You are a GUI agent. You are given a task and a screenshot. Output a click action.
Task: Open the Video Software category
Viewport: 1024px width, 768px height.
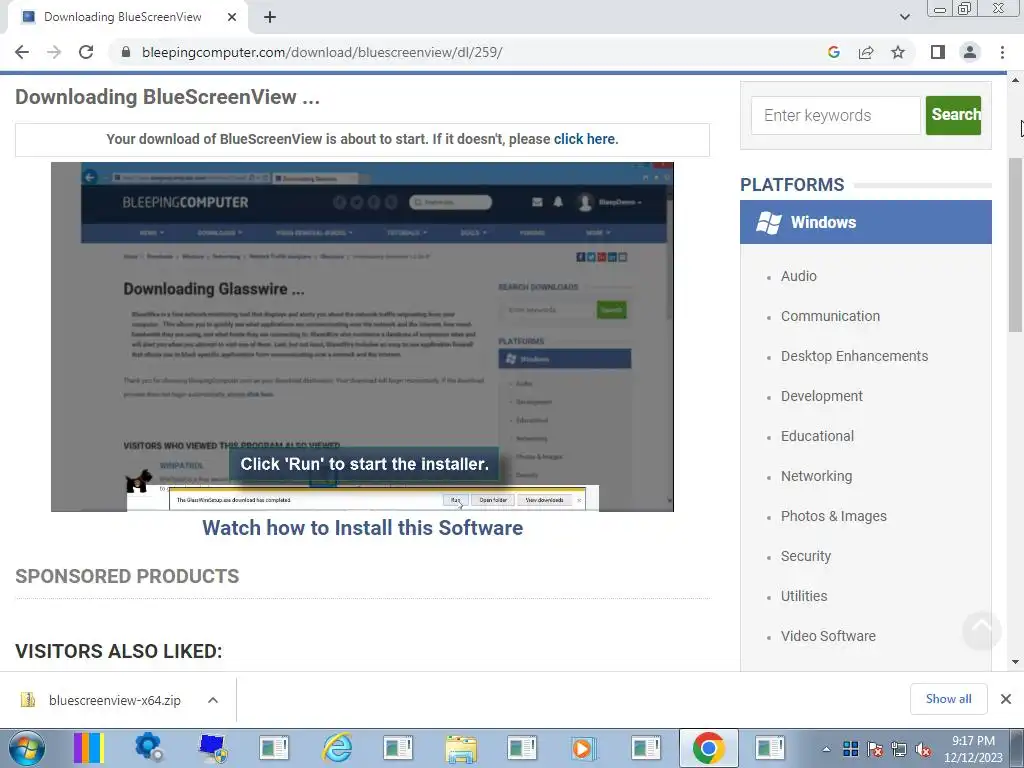(828, 636)
